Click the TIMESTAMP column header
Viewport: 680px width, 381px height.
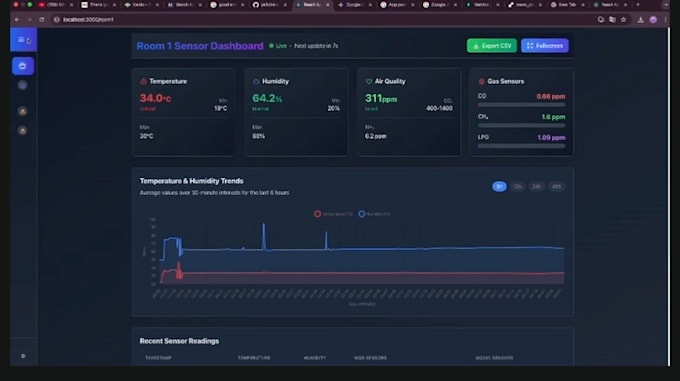pyautogui.click(x=158, y=358)
